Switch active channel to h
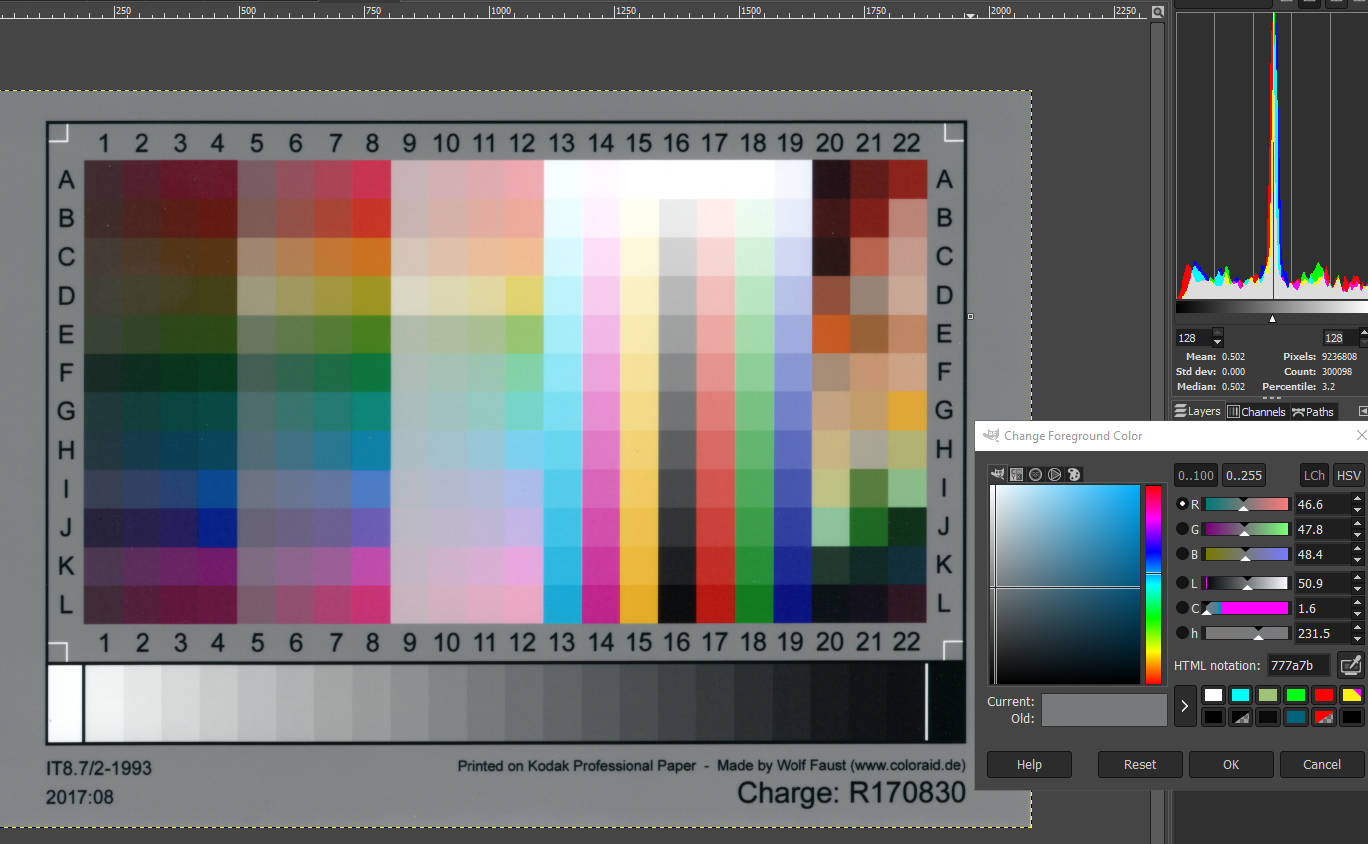The width and height of the screenshot is (1368, 844). click(x=1180, y=632)
